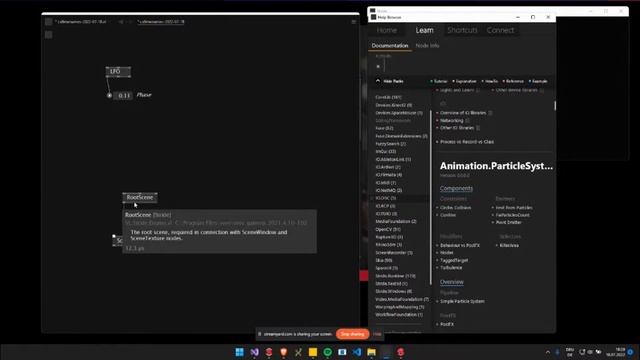640x360 pixels.
Task: Select the IO.OSC package
Action: [x=385, y=198]
